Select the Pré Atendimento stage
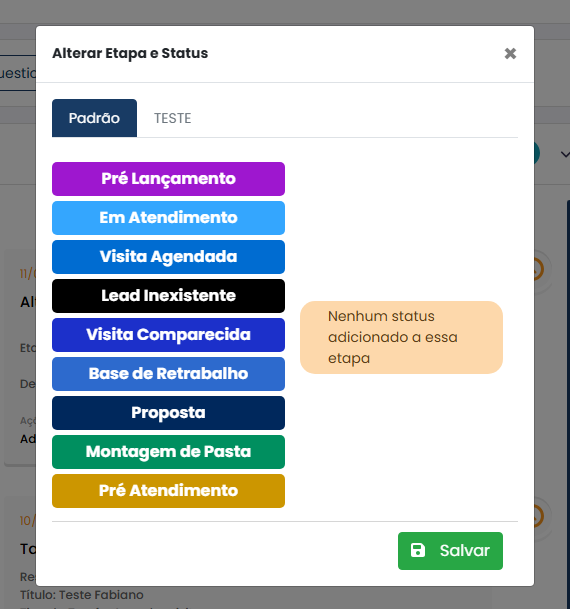 [169, 491]
